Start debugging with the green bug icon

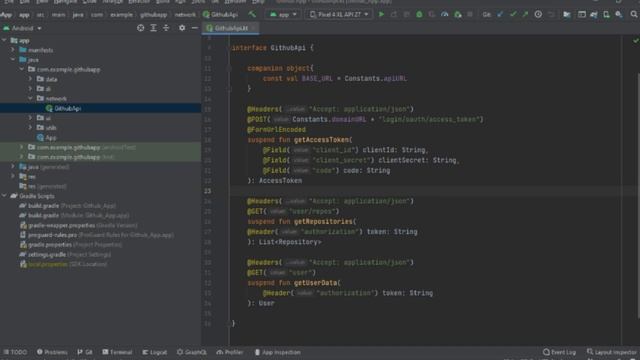[x=419, y=14]
